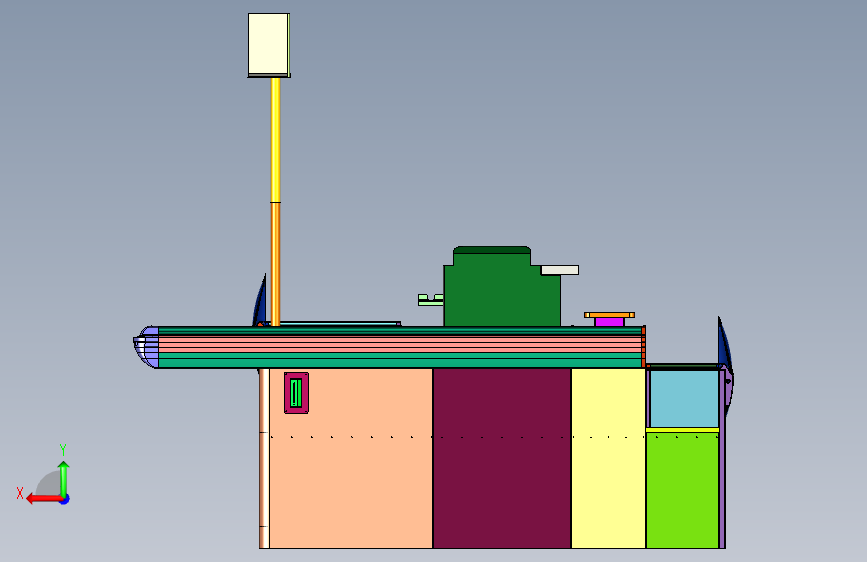This screenshot has width=867, height=562.
Task: Select the magenta block under orange flange
Action: 609,322
